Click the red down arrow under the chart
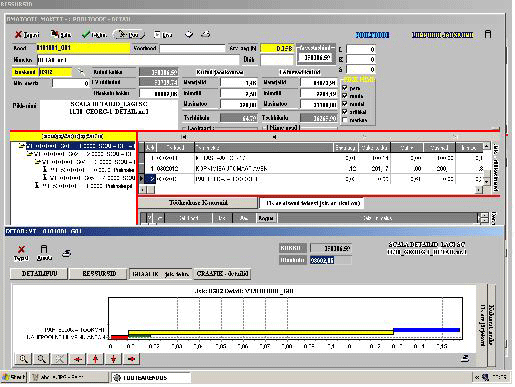This screenshot has width=515, height=387. [113, 359]
